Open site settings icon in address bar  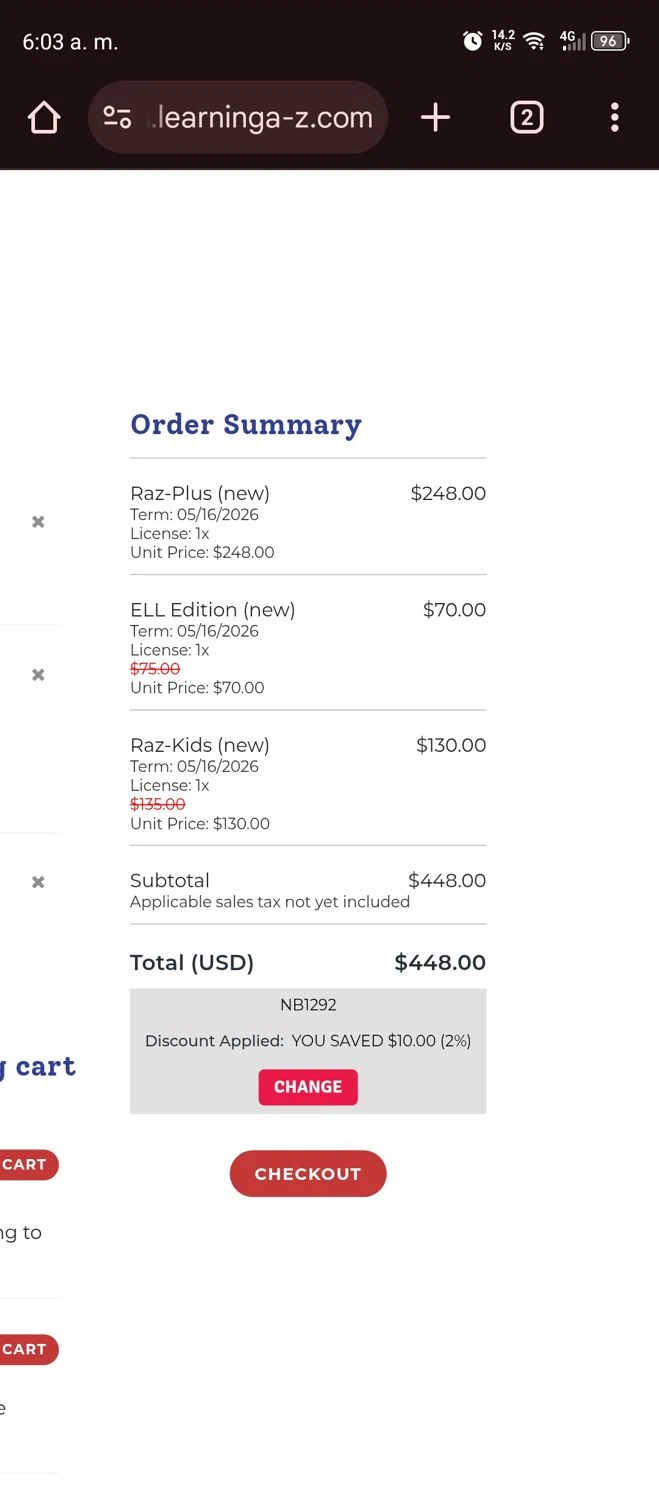[x=117, y=118]
